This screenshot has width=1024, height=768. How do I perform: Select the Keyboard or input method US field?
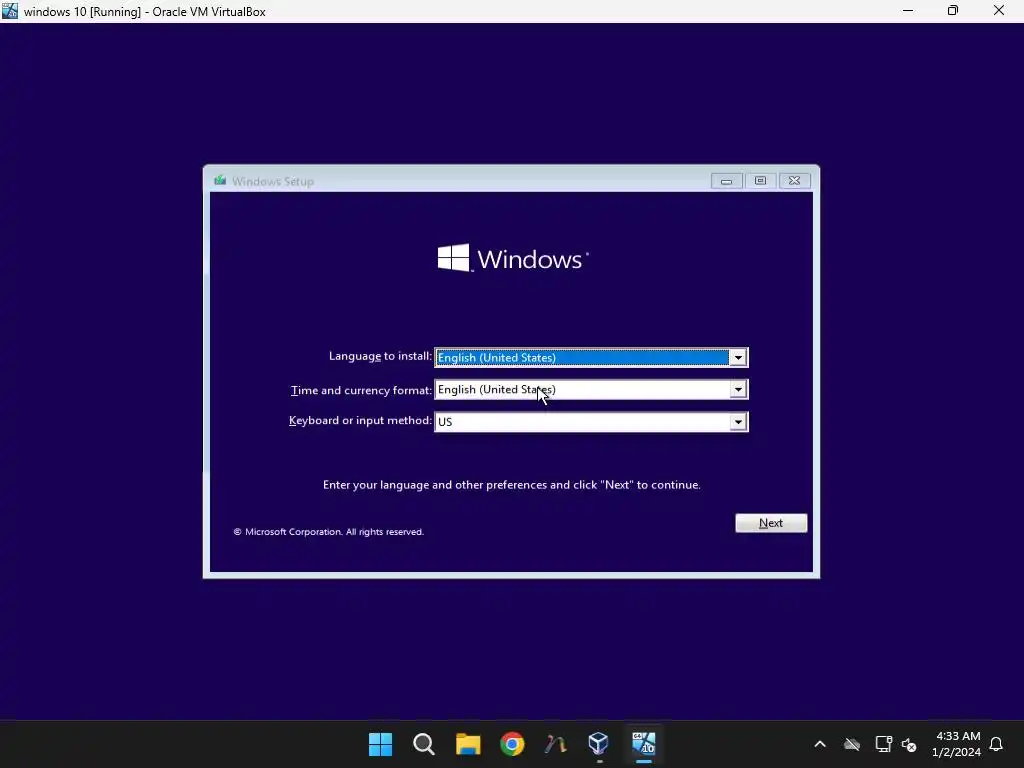pyautogui.click(x=591, y=422)
